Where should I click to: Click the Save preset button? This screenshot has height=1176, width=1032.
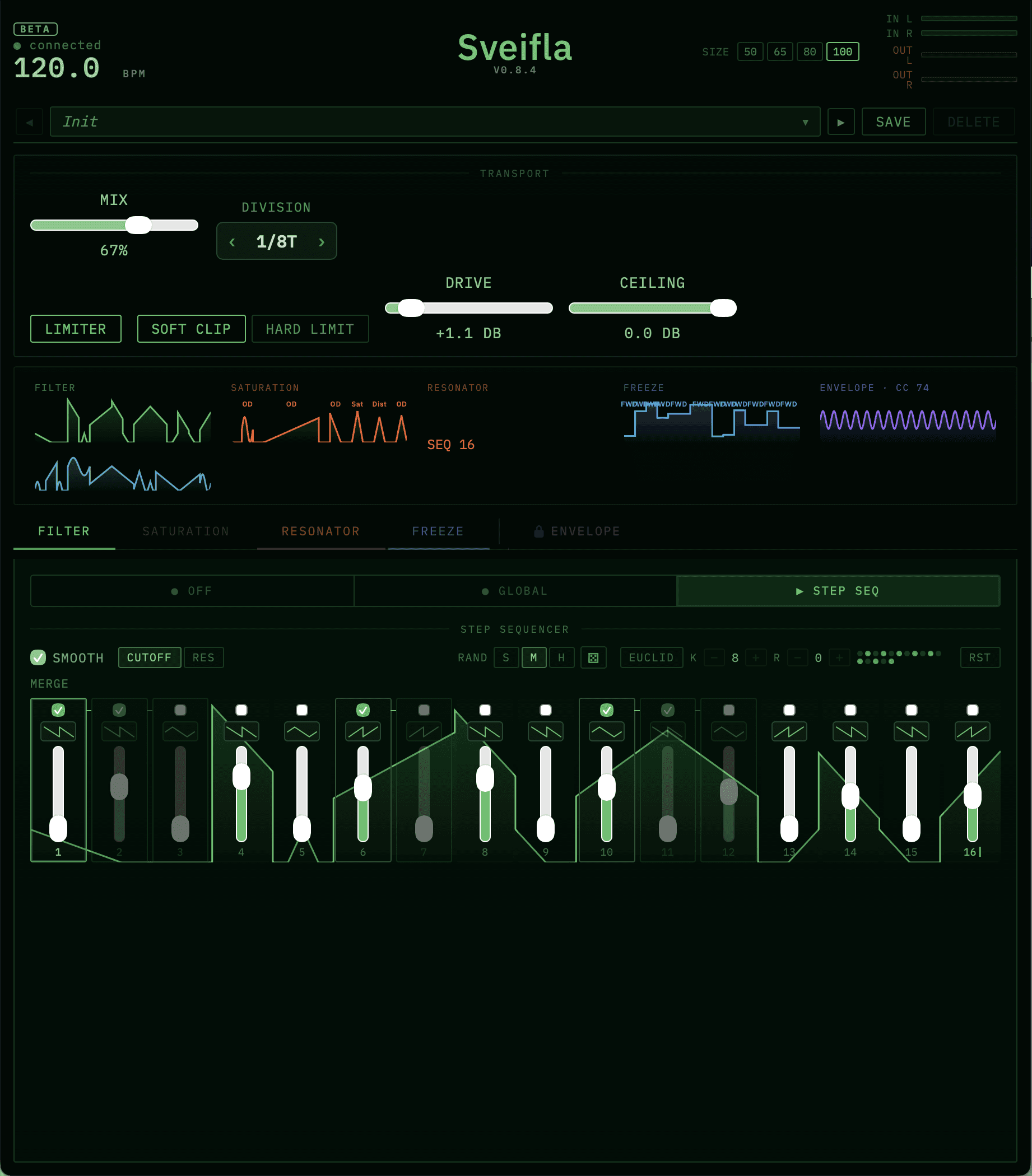pyautogui.click(x=893, y=122)
